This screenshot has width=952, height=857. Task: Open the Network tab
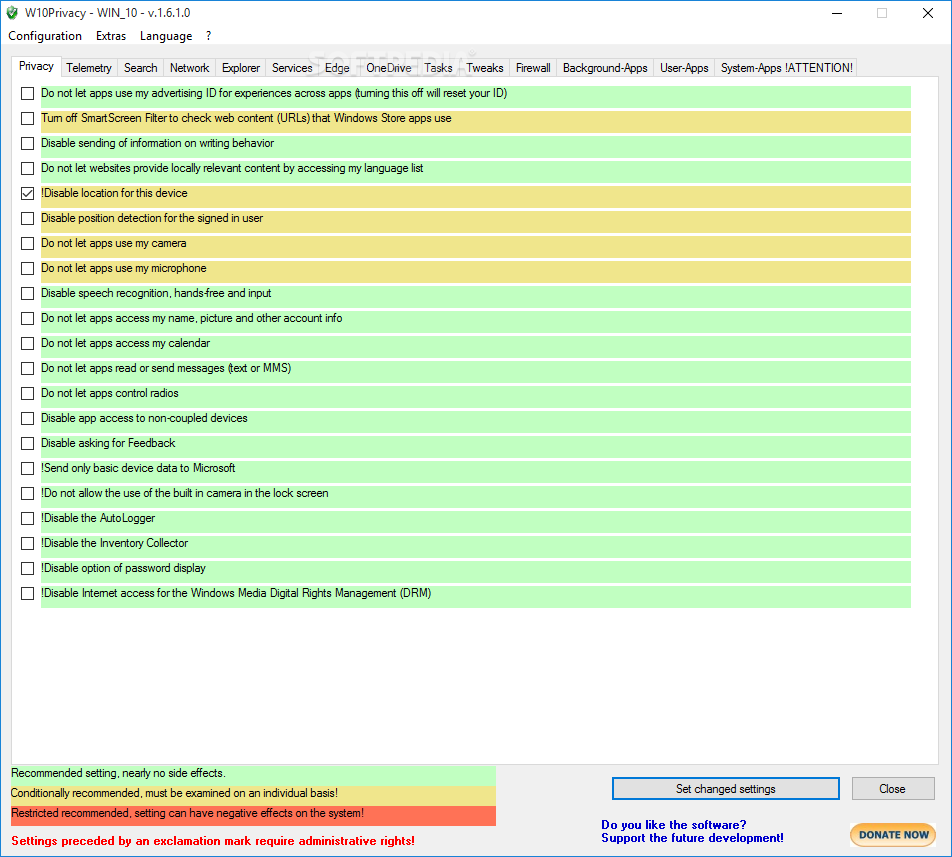click(x=189, y=68)
